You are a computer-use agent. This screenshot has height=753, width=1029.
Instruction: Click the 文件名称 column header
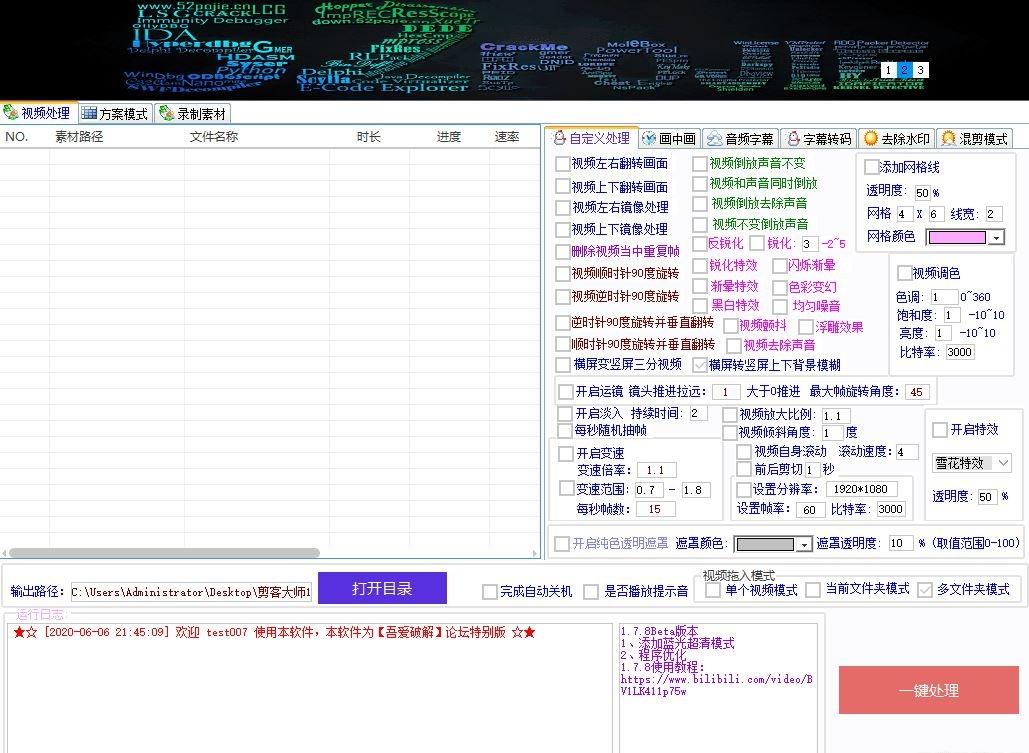(213, 137)
